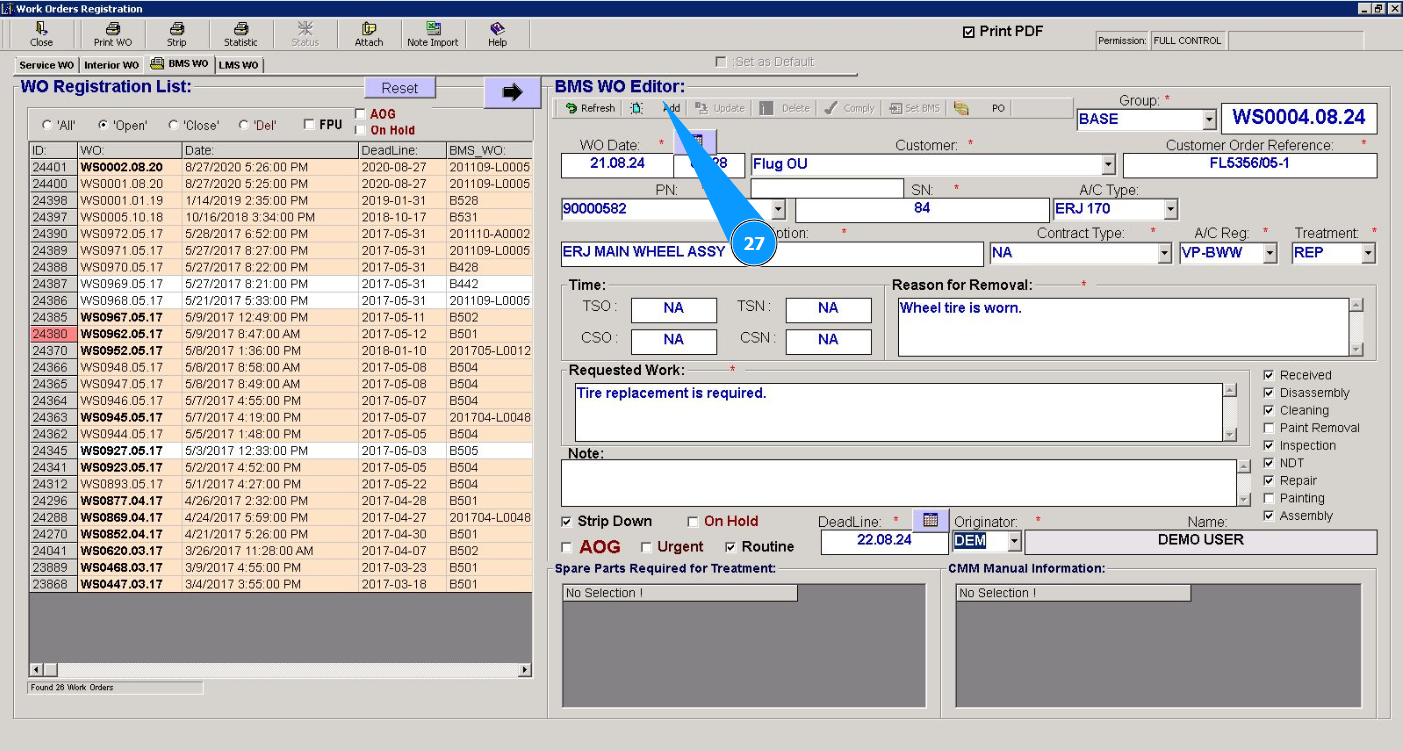
Task: Click the black arrow button beside Reset
Action: pyautogui.click(x=512, y=92)
